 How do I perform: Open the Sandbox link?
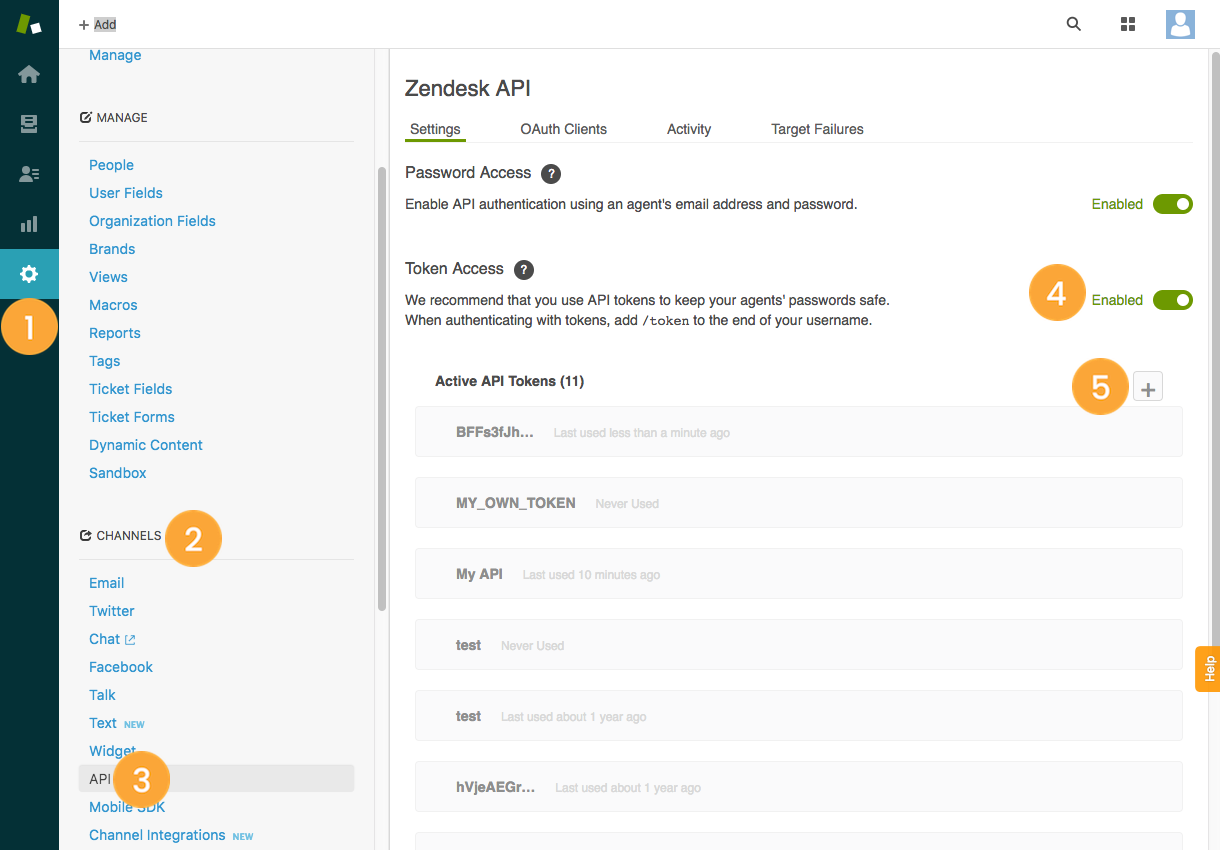(118, 473)
